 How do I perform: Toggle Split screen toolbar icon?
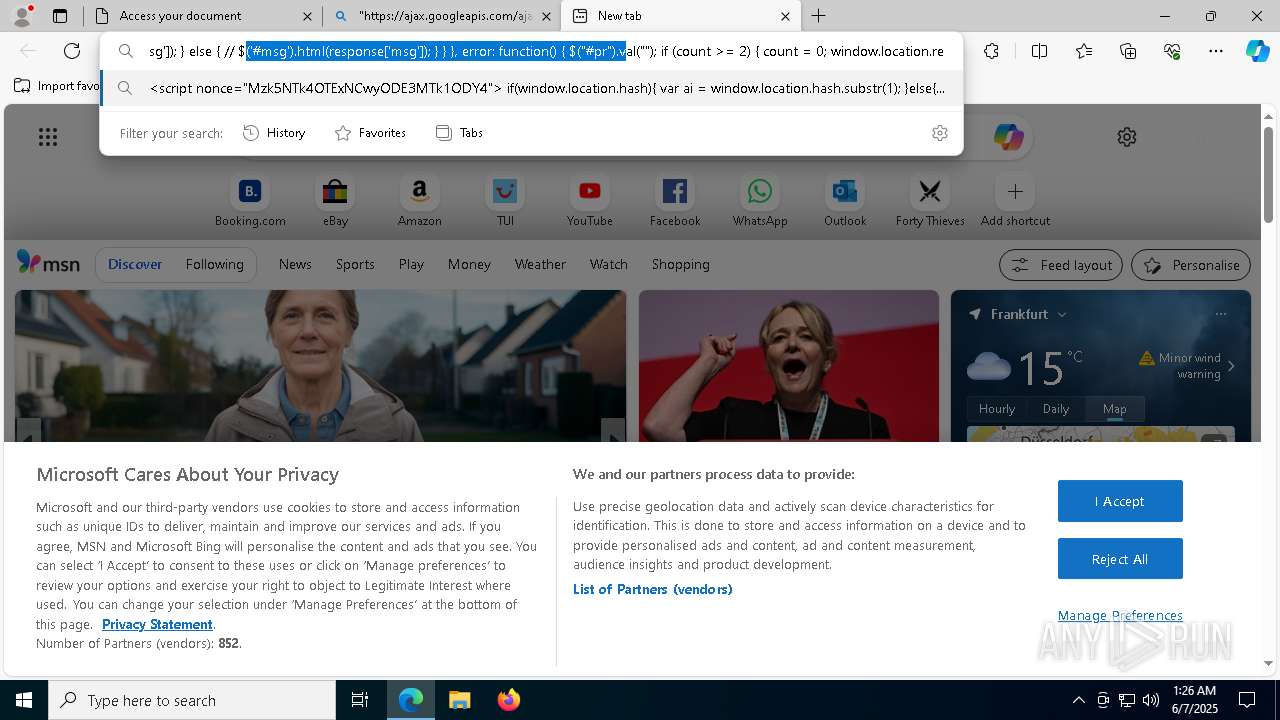point(1039,51)
